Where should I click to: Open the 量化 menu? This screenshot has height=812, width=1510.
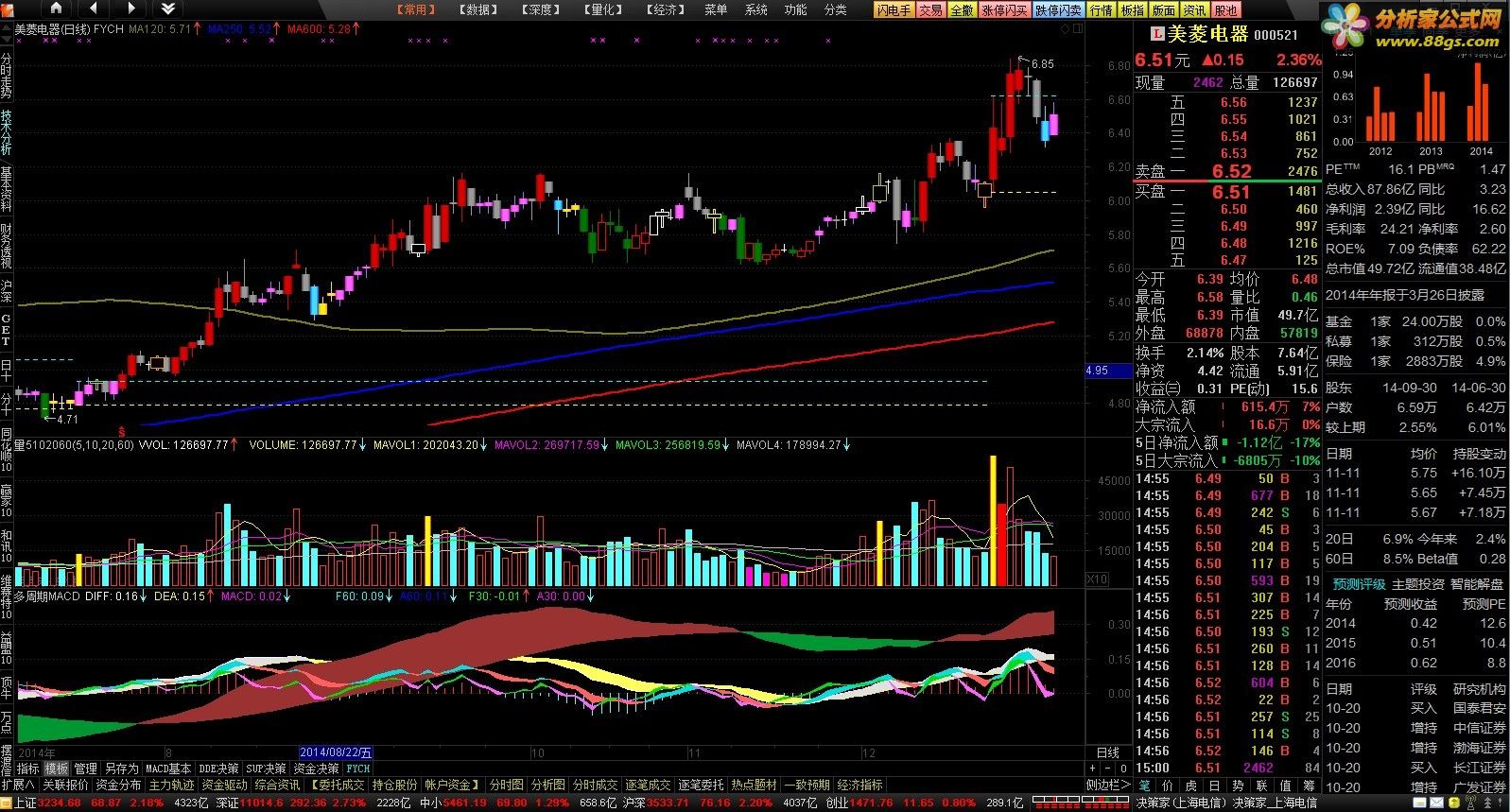(x=605, y=9)
